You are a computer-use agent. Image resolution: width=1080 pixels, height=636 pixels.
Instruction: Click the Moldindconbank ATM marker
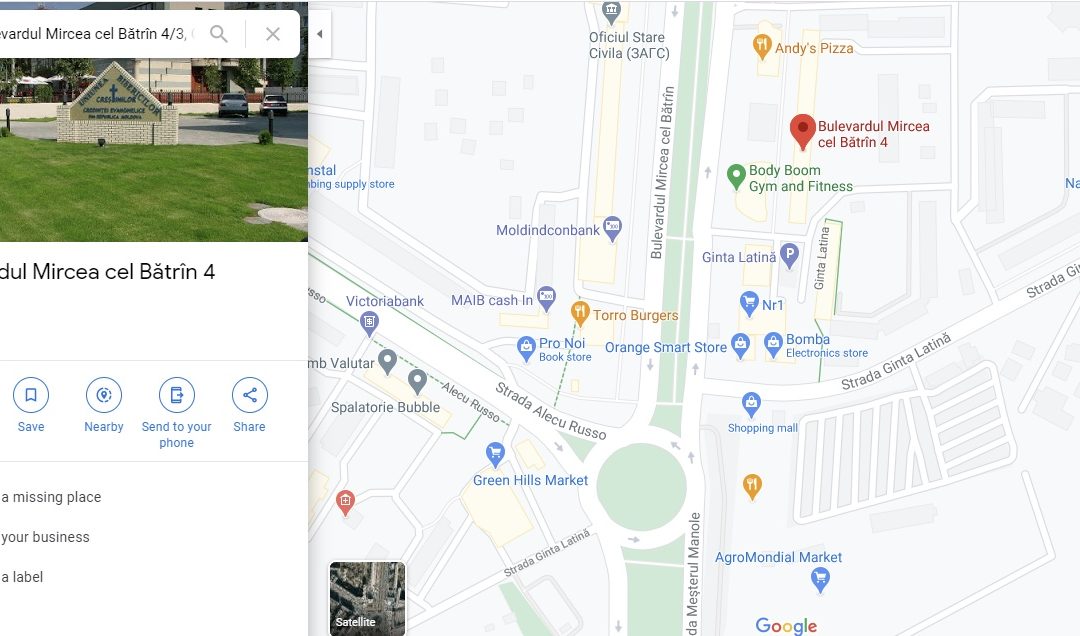pyautogui.click(x=612, y=229)
